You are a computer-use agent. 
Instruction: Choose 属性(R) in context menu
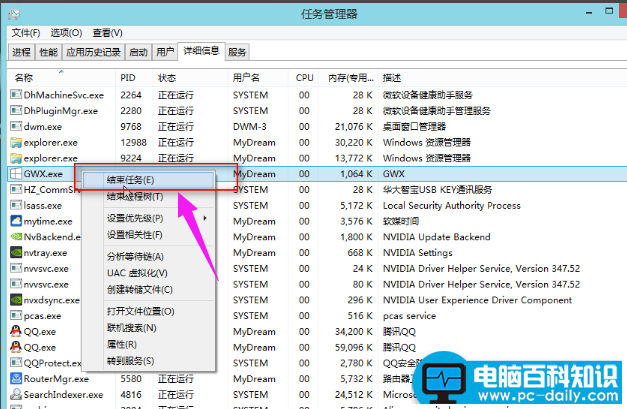(148, 344)
